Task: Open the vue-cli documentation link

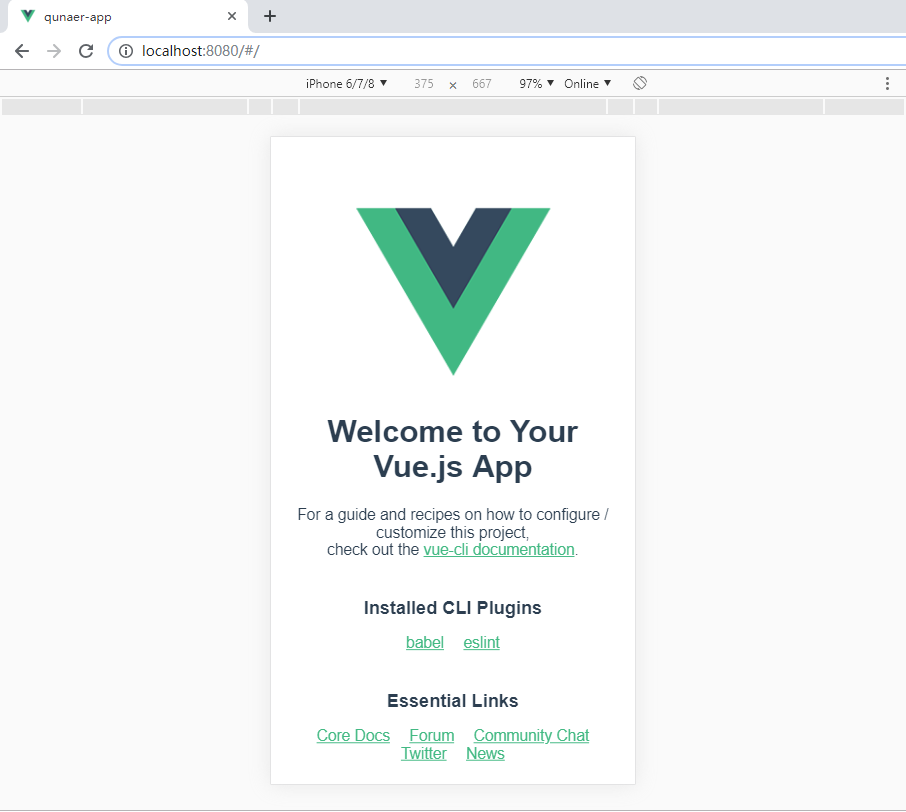Action: point(499,550)
